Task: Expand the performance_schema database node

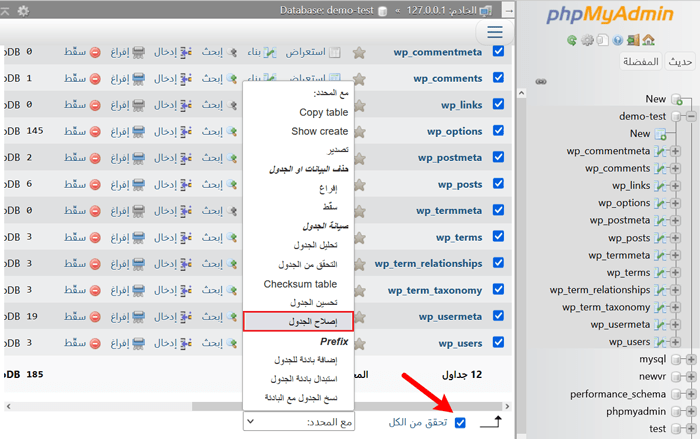Action: point(691,394)
